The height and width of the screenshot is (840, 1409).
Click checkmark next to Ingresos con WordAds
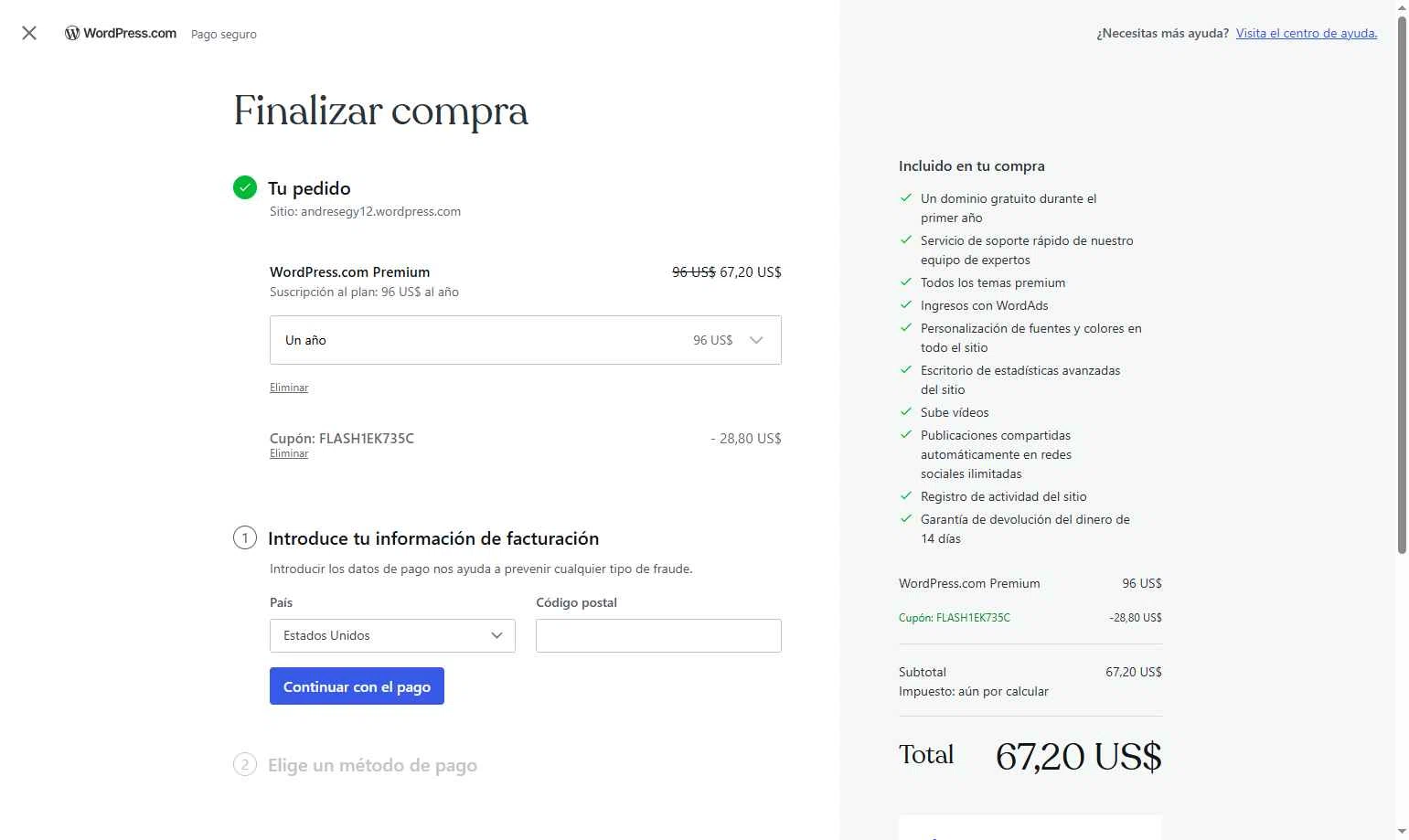pyautogui.click(x=906, y=305)
